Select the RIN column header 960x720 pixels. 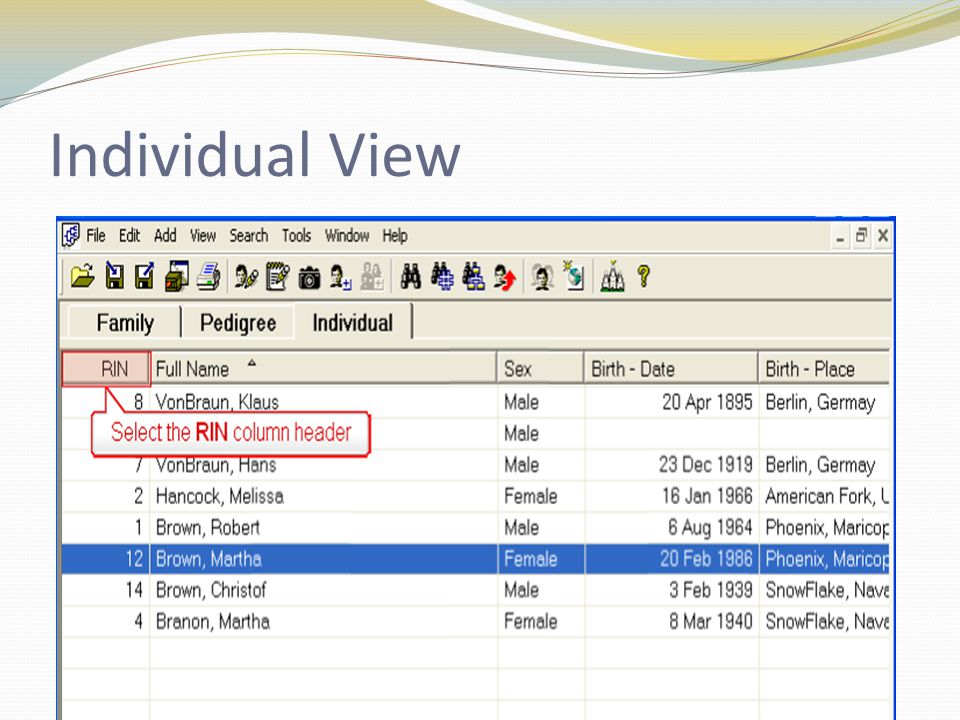coord(106,369)
